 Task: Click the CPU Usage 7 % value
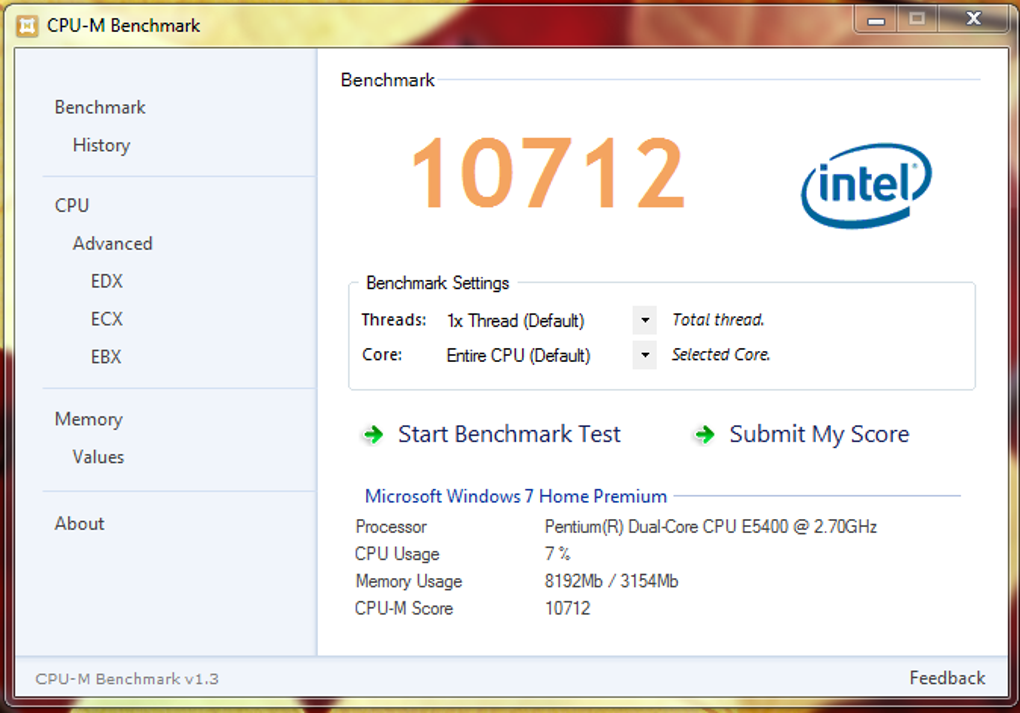click(557, 554)
